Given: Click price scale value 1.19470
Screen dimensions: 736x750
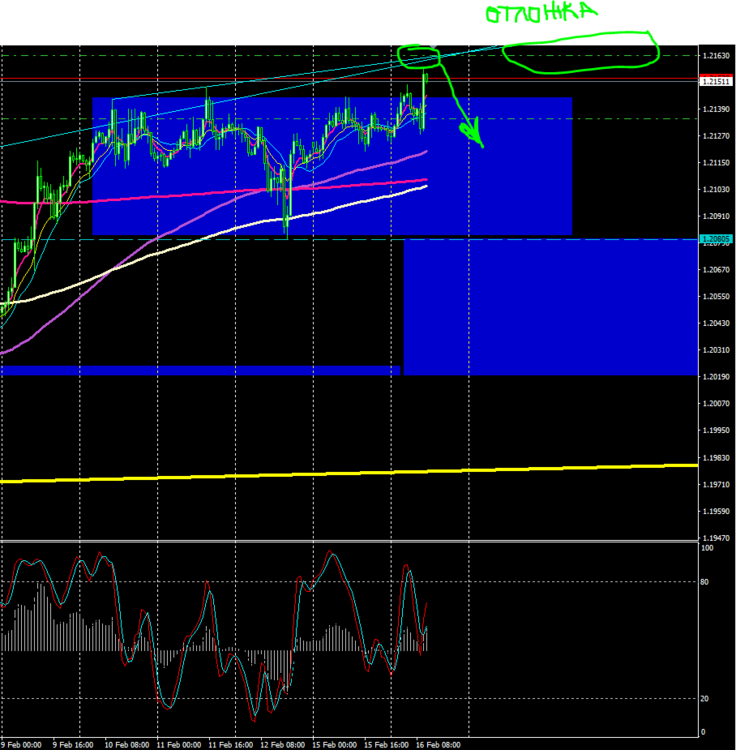Looking at the screenshot, I should [x=716, y=539].
